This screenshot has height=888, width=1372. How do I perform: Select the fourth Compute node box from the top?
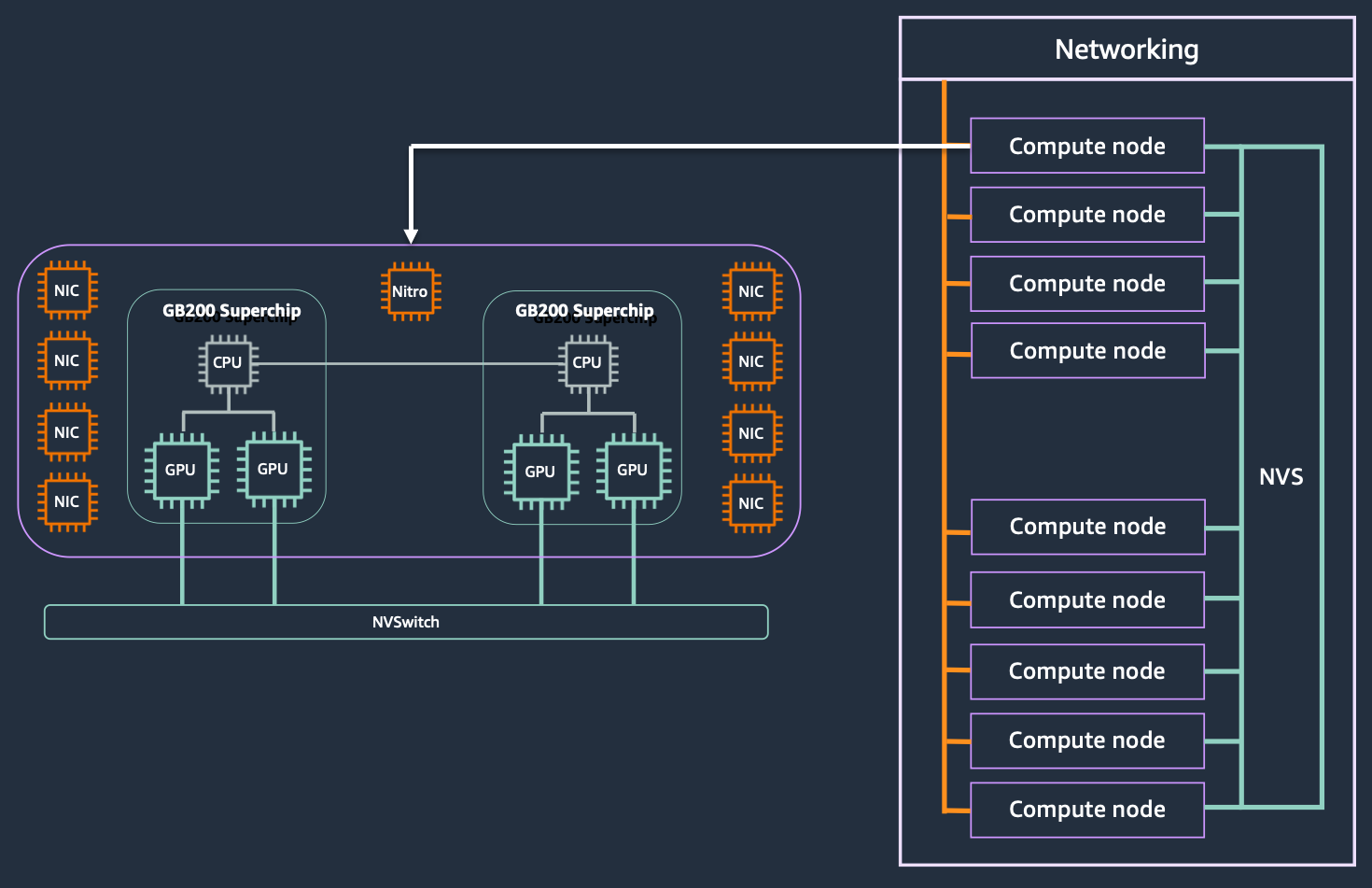tap(1087, 351)
